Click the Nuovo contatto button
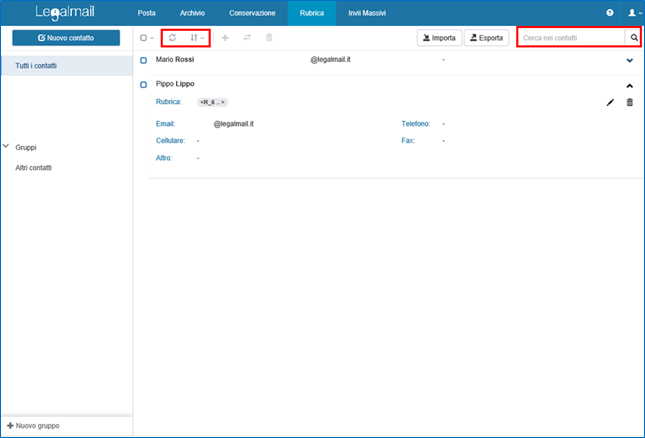645x438 pixels. tap(65, 38)
